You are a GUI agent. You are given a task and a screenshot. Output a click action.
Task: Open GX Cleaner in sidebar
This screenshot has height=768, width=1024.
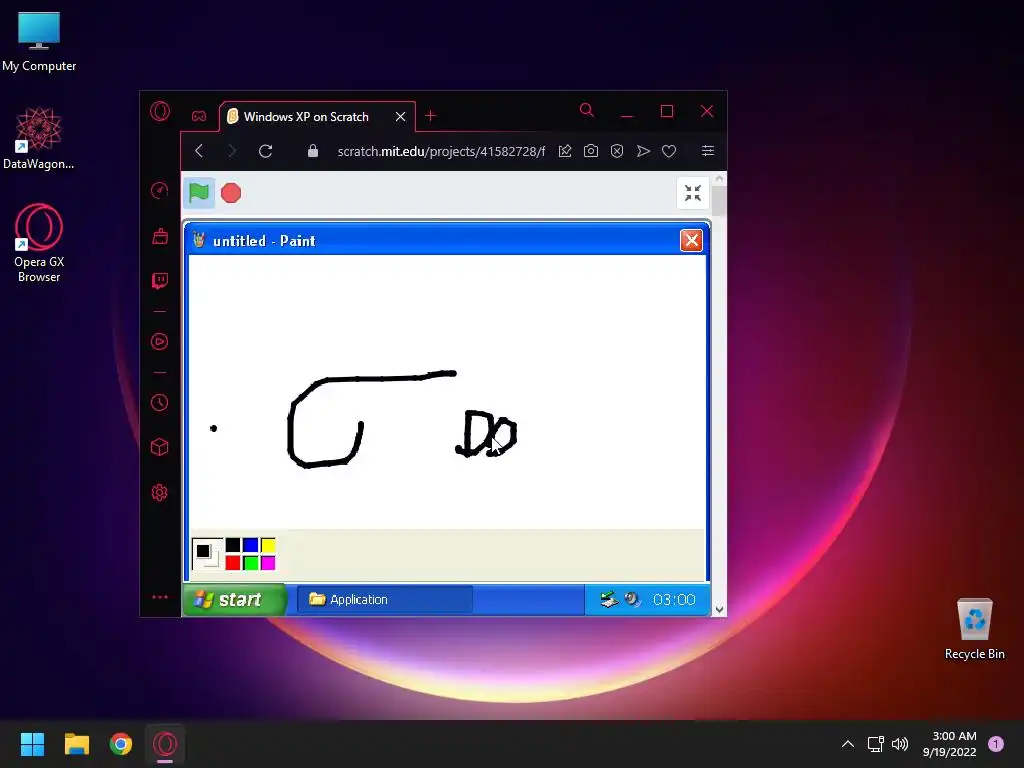160,236
